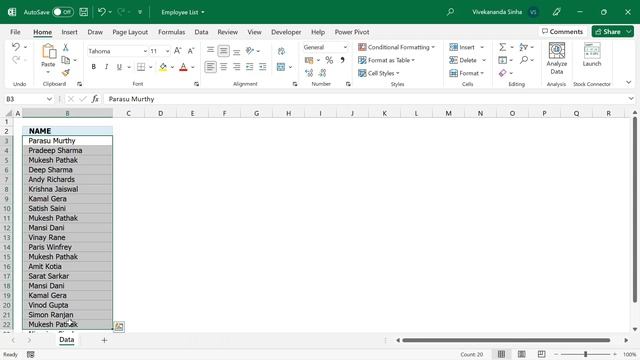Click the Clear eraser icon
This screenshot has width=640, height=360.
502,73
